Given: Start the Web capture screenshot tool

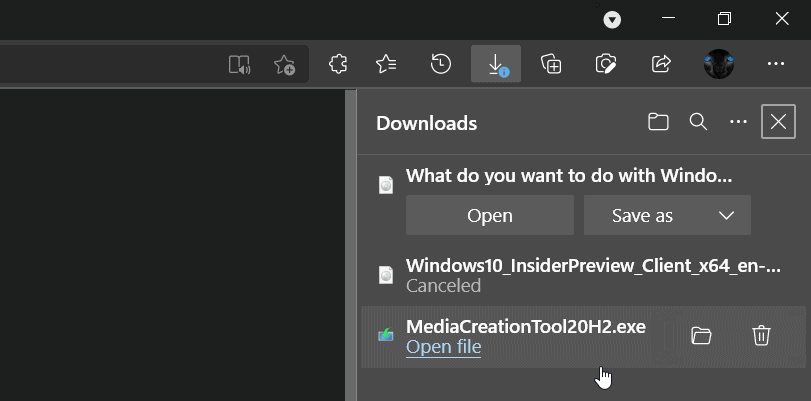Looking at the screenshot, I should click(x=606, y=64).
